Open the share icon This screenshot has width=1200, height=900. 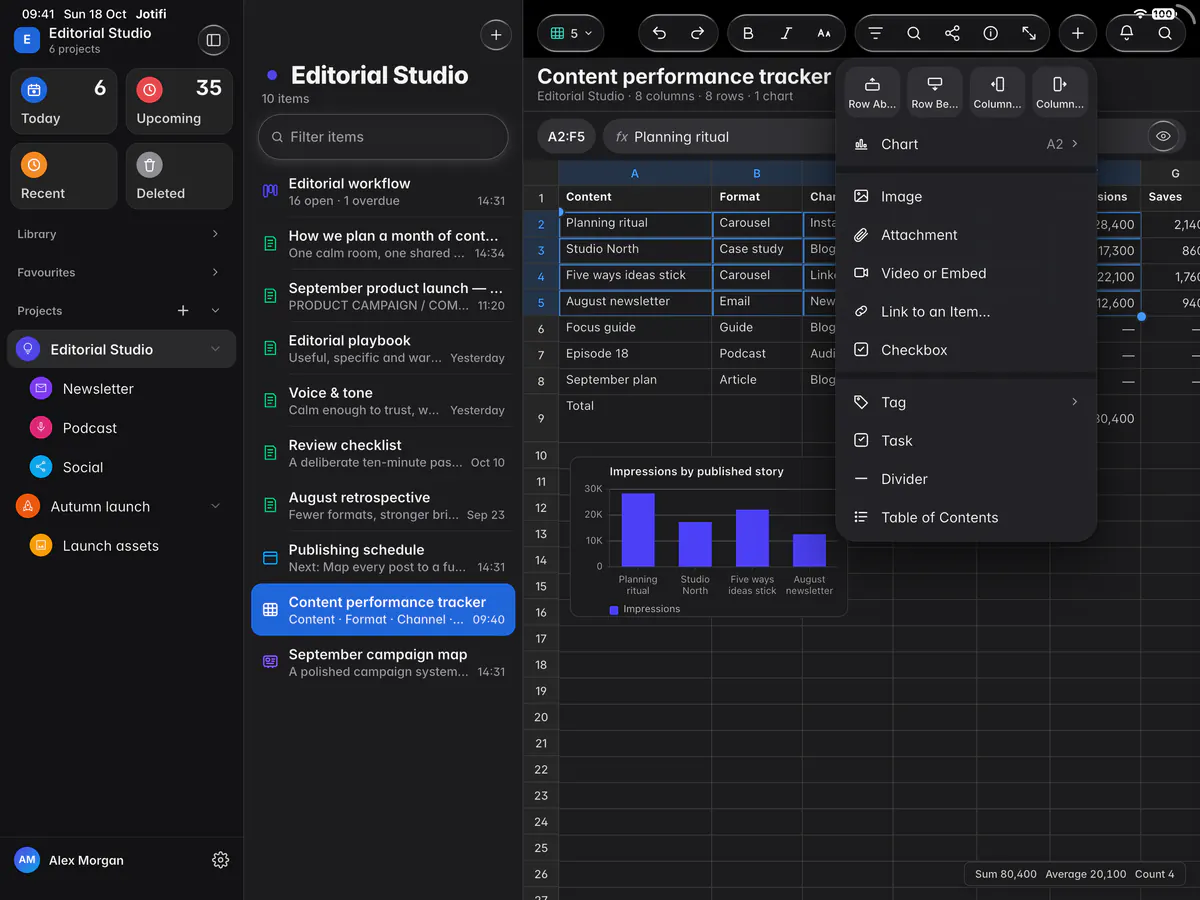(x=952, y=33)
